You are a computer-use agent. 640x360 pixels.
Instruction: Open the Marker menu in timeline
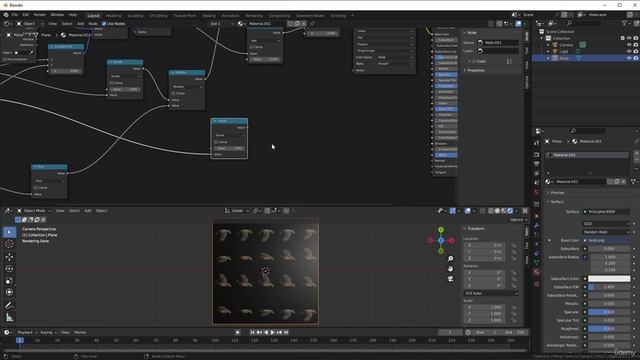click(80, 332)
